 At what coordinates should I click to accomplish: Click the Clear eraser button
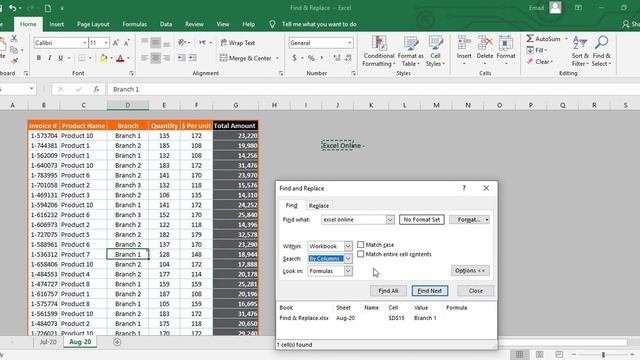[x=539, y=62]
